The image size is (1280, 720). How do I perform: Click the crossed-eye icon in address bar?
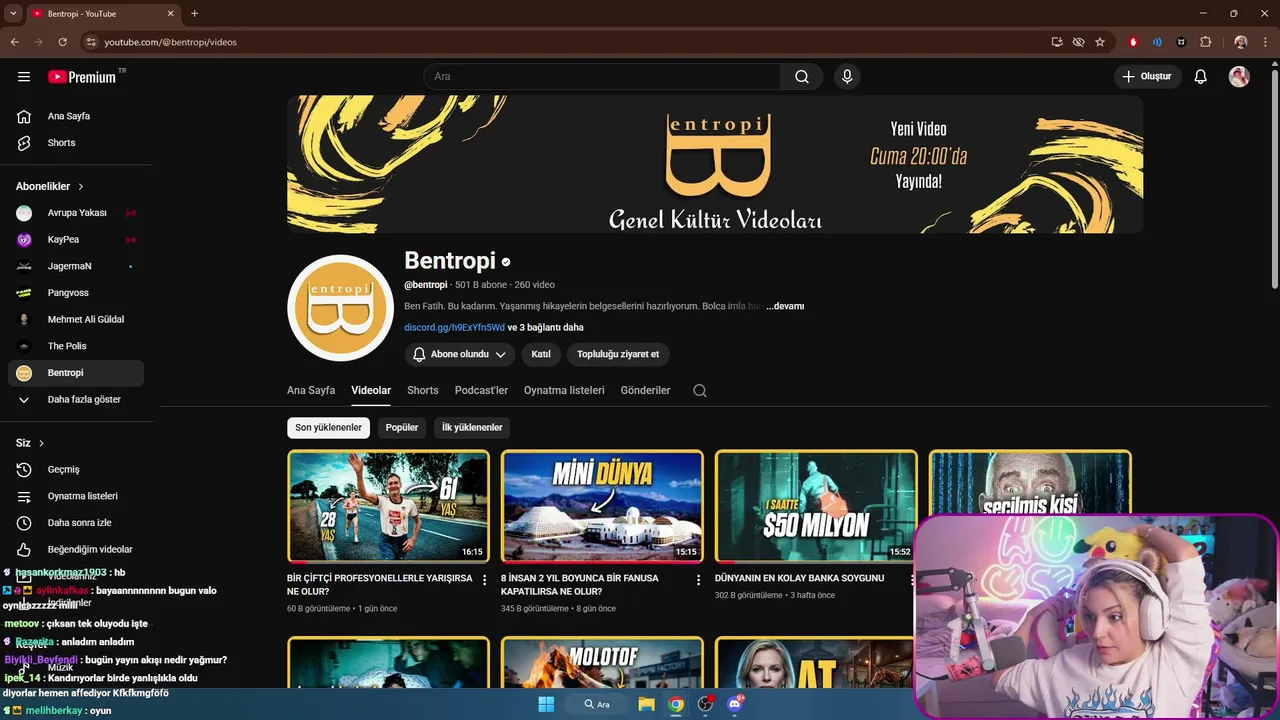coord(1078,42)
